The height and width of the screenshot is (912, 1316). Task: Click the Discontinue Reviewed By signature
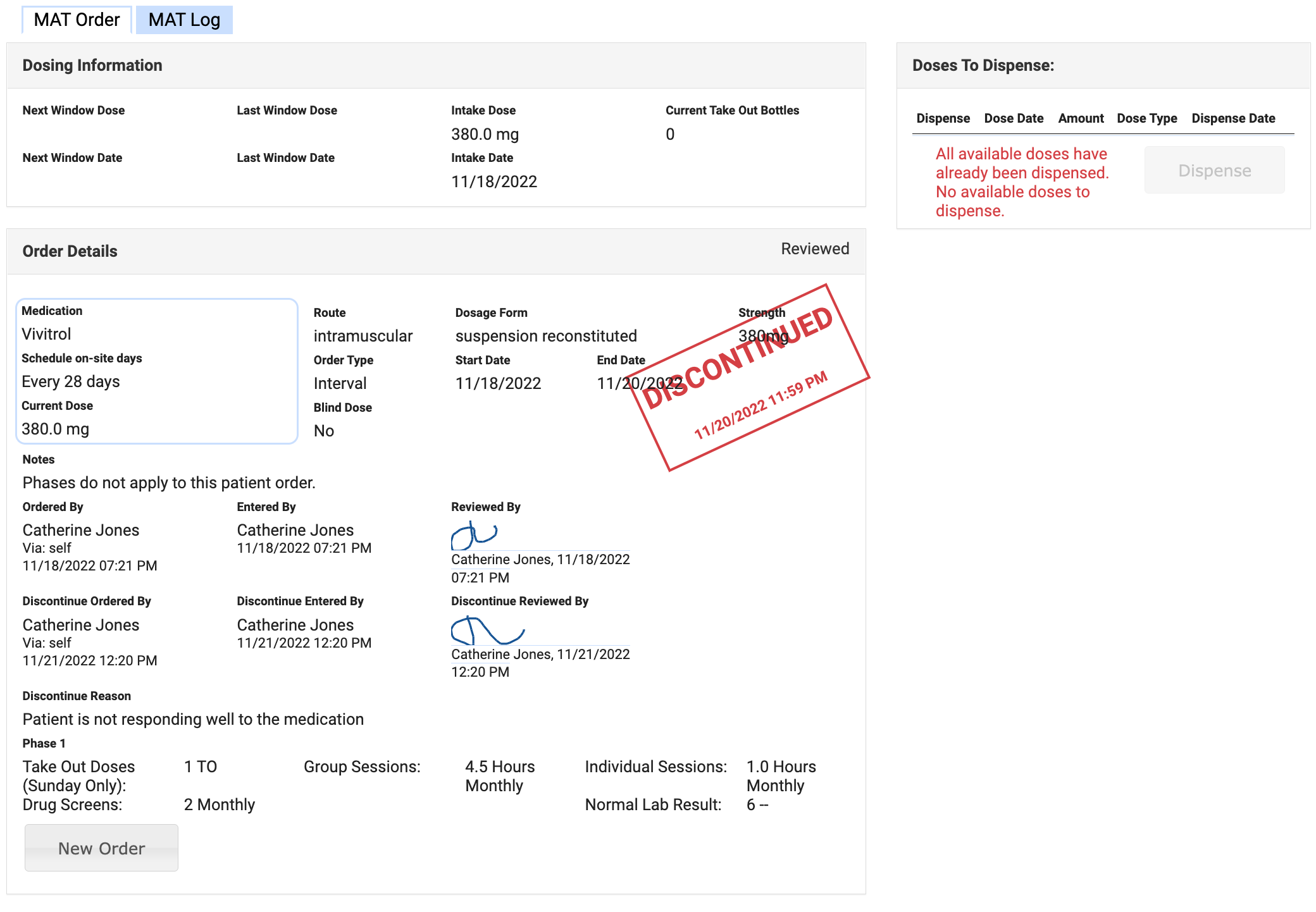tap(487, 631)
